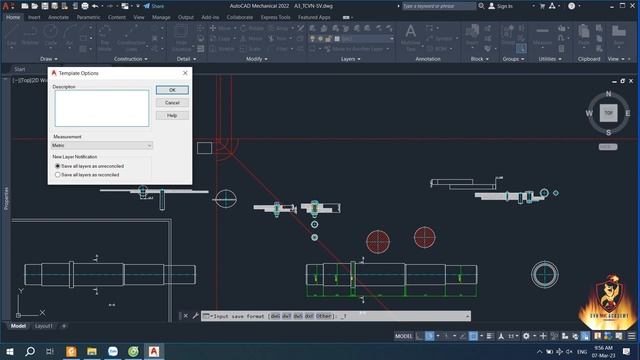Click the Help question mark icon
The image size is (640, 360).
pos(572,6)
